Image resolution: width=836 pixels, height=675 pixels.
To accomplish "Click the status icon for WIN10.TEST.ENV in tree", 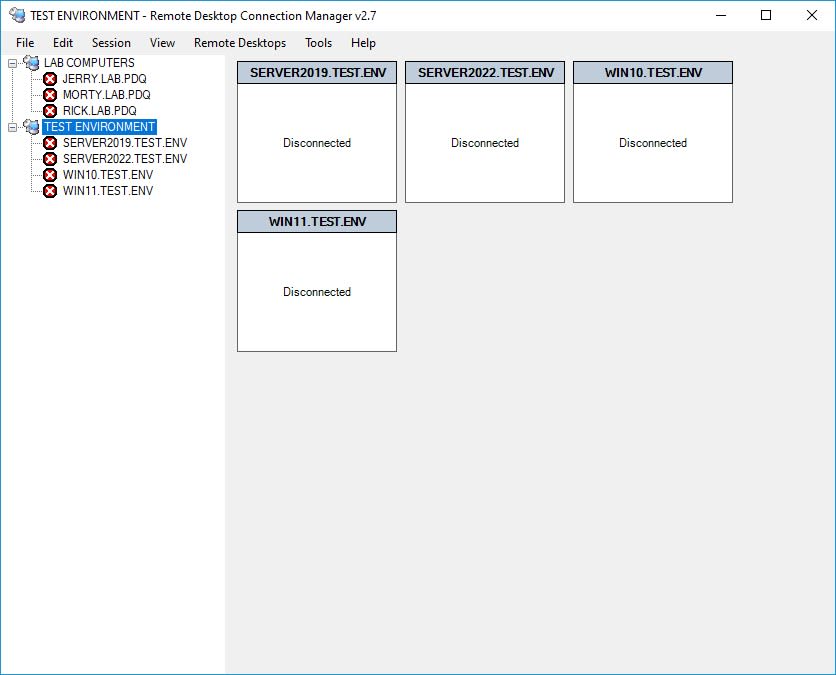I will click(50, 175).
